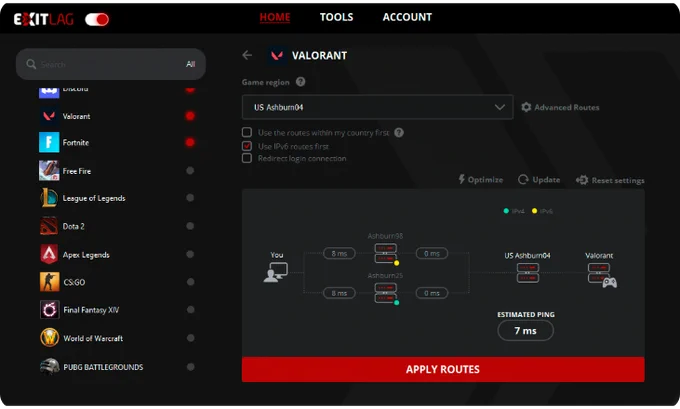
Task: Enable Use the routes within my country first
Action: click(x=247, y=132)
